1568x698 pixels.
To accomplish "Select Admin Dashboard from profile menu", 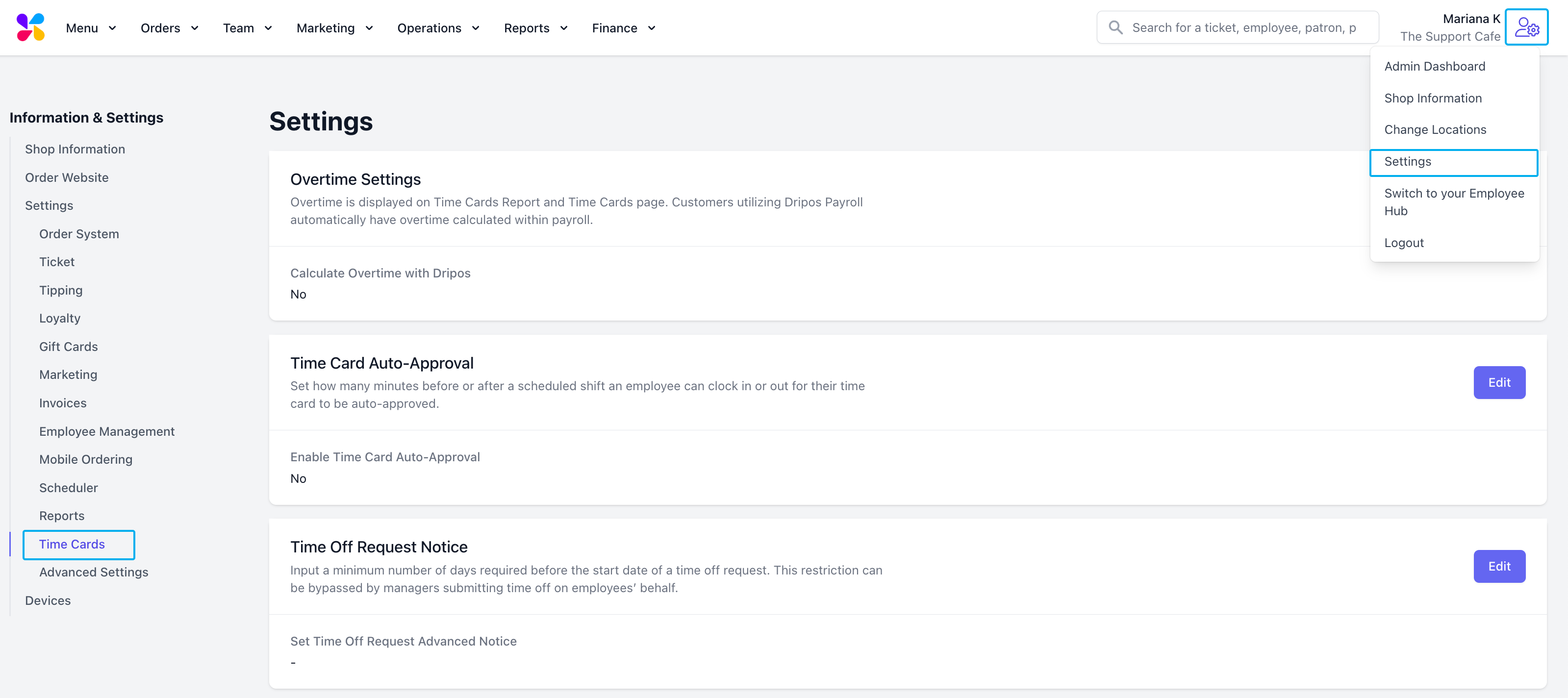I will coord(1434,66).
